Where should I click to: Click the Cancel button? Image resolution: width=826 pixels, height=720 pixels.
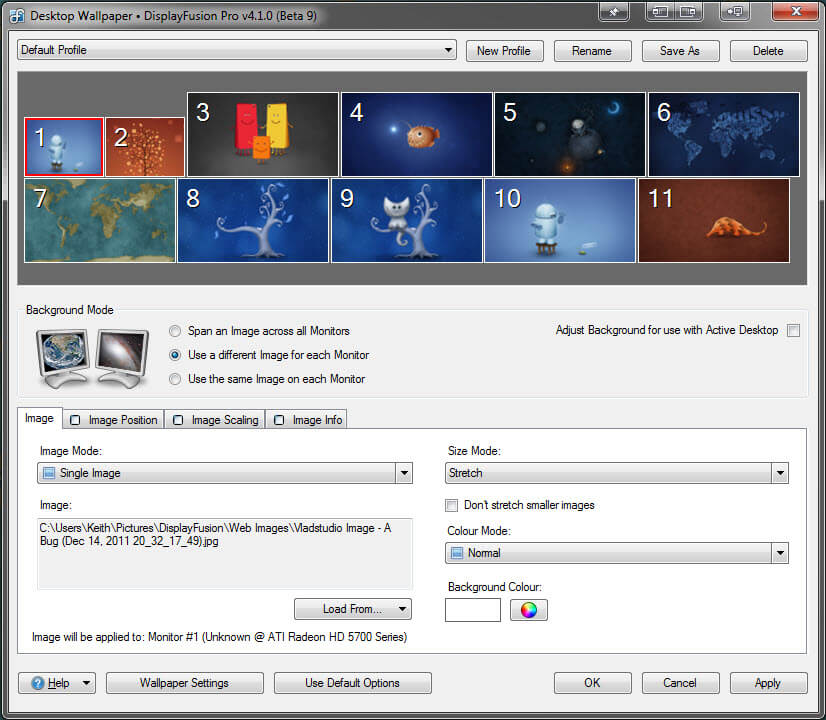[680, 683]
